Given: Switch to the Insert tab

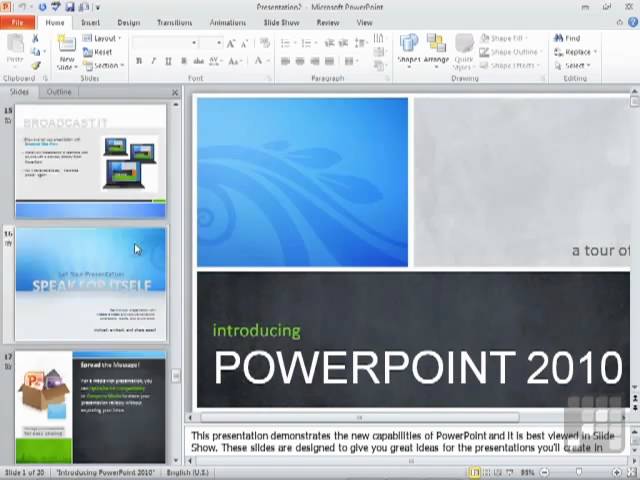Looking at the screenshot, I should pos(90,22).
